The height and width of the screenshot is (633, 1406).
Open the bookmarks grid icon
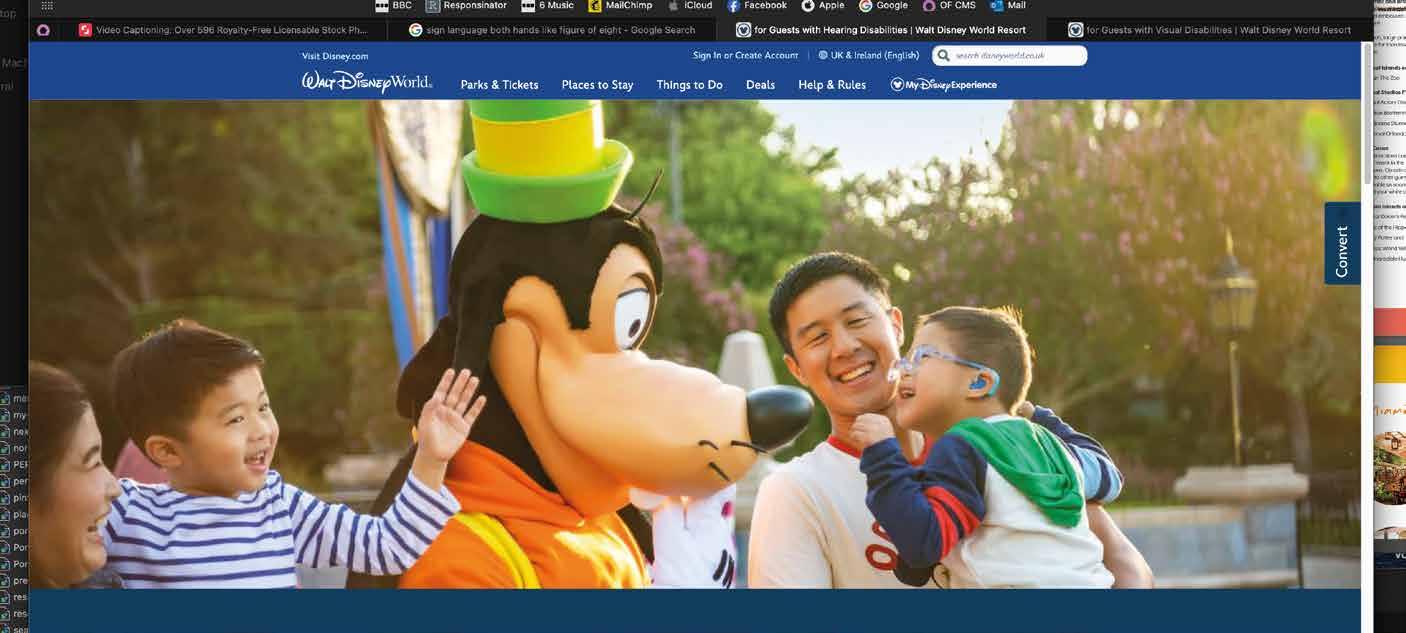[x=47, y=6]
